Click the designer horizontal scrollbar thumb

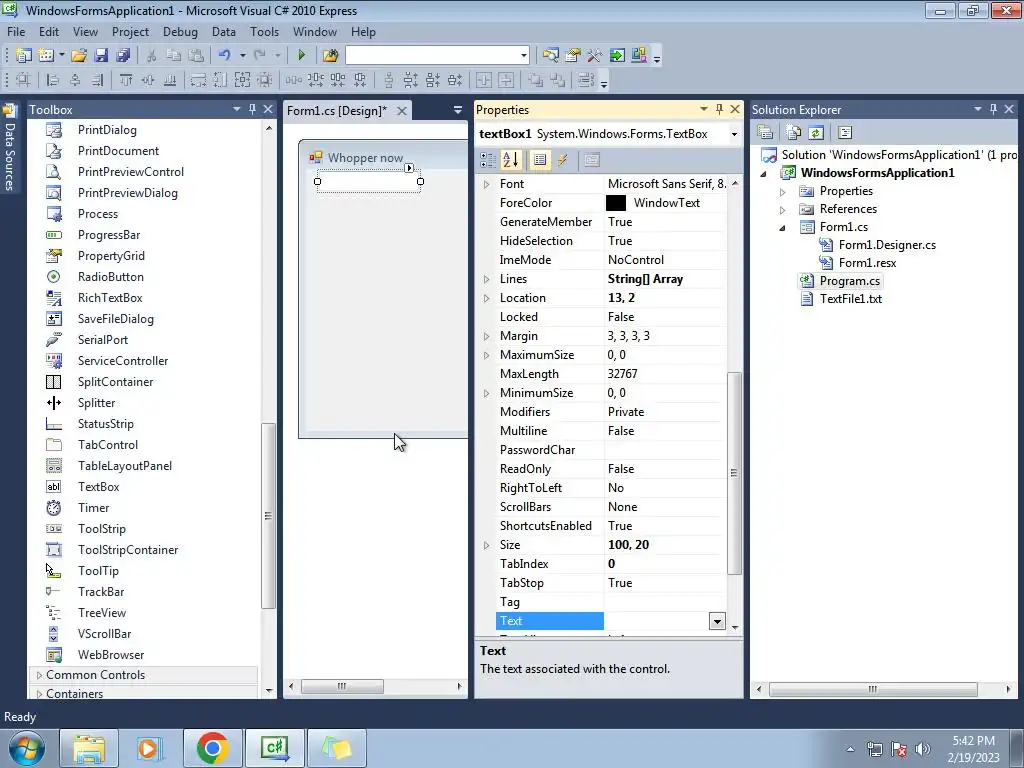pyautogui.click(x=342, y=686)
